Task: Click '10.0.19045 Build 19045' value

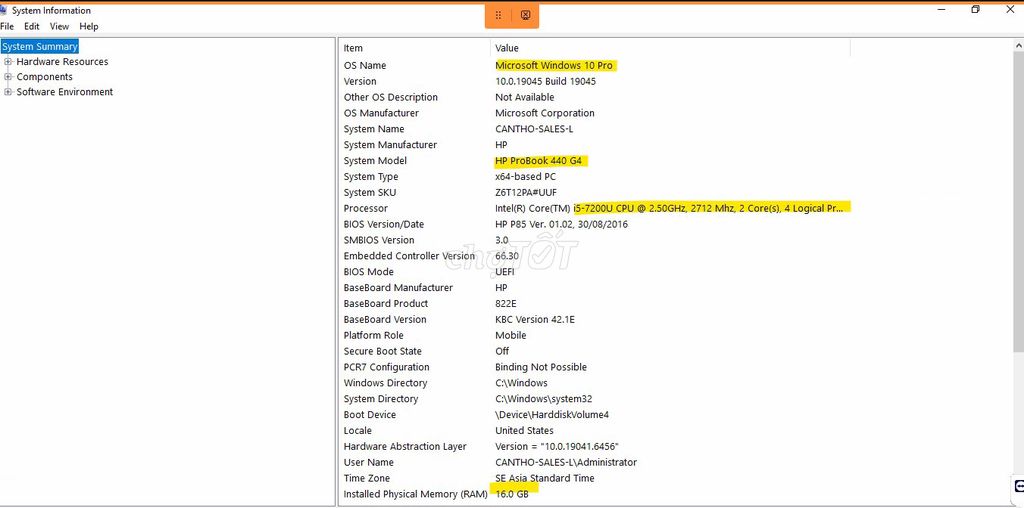Action: click(545, 81)
